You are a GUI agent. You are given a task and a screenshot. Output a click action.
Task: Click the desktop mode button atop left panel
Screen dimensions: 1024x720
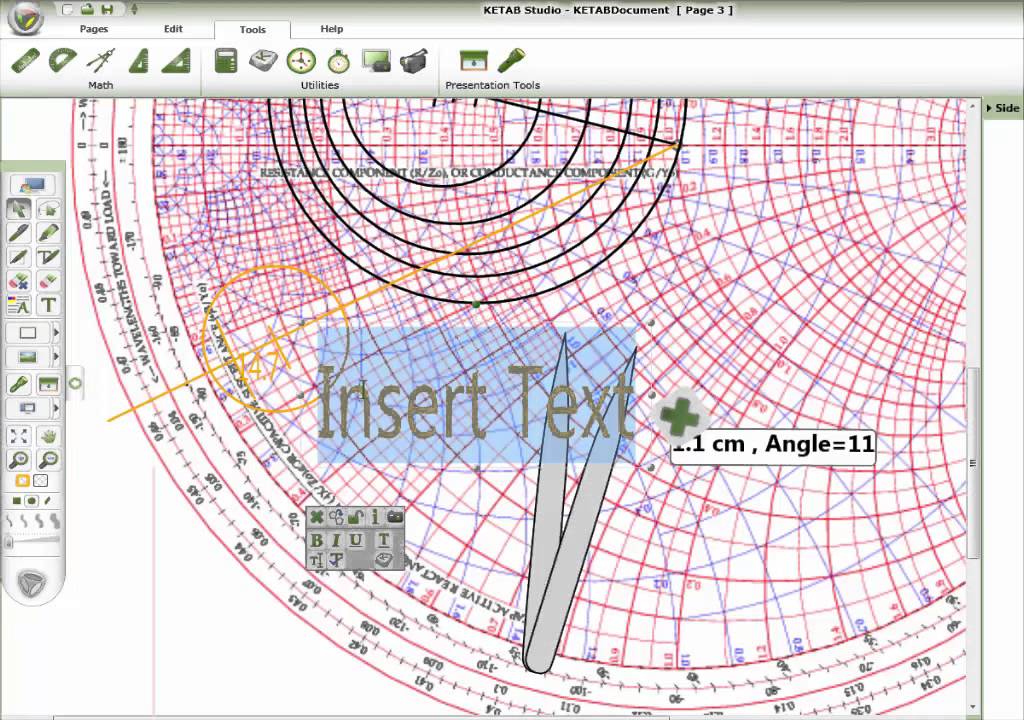click(33, 185)
